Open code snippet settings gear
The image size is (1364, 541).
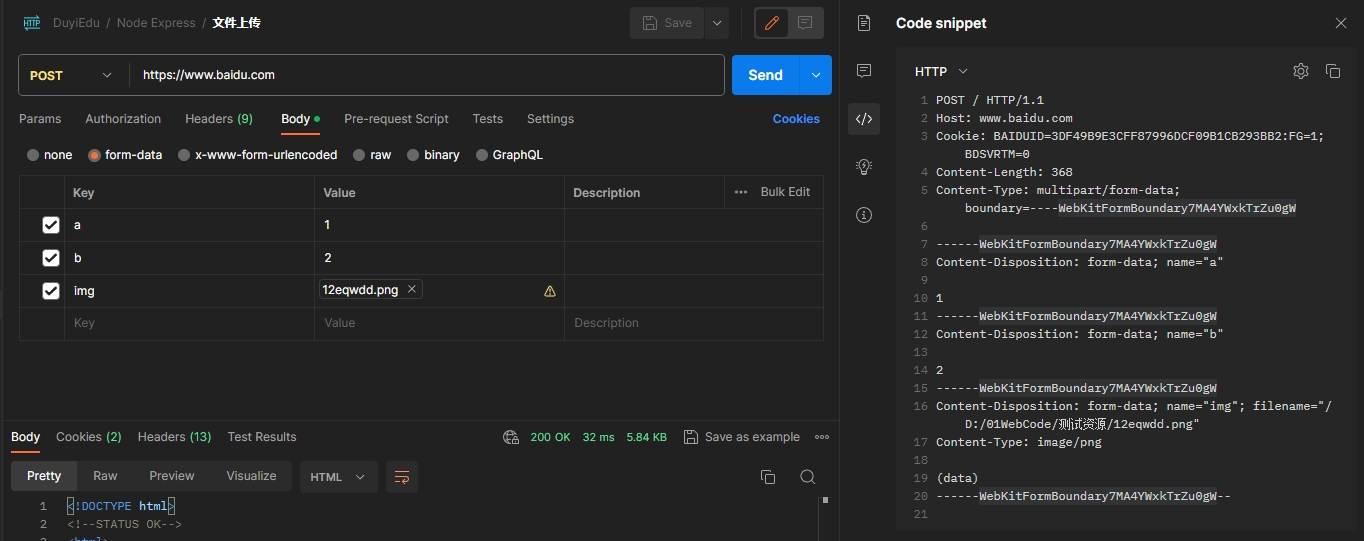[1301, 71]
